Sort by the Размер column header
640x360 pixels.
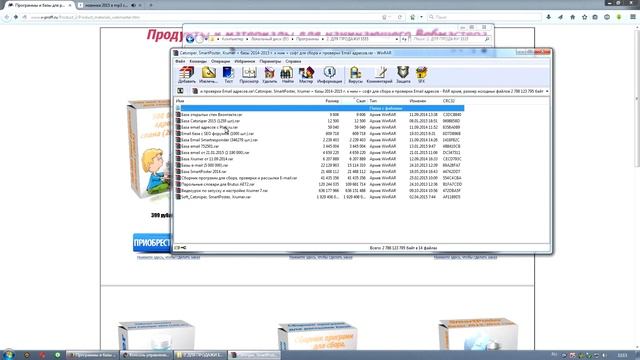332,101
